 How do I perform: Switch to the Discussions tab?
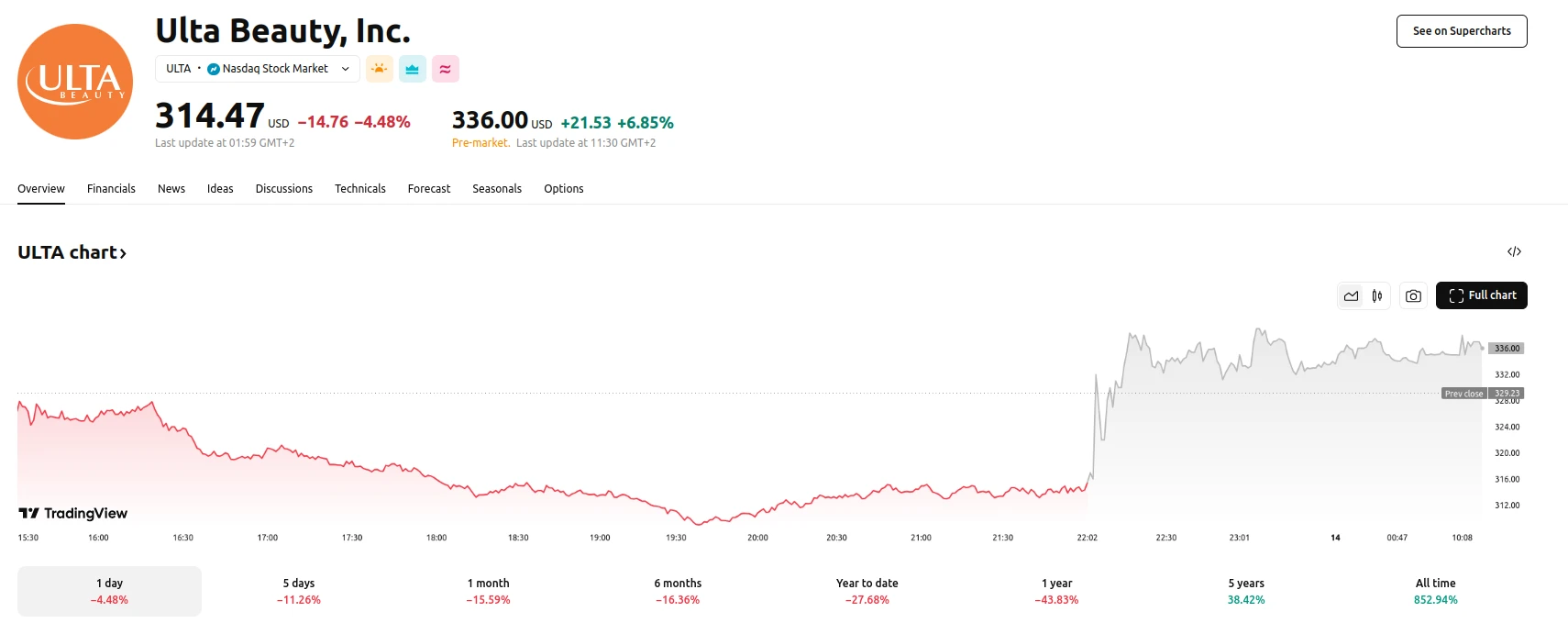pyautogui.click(x=284, y=189)
